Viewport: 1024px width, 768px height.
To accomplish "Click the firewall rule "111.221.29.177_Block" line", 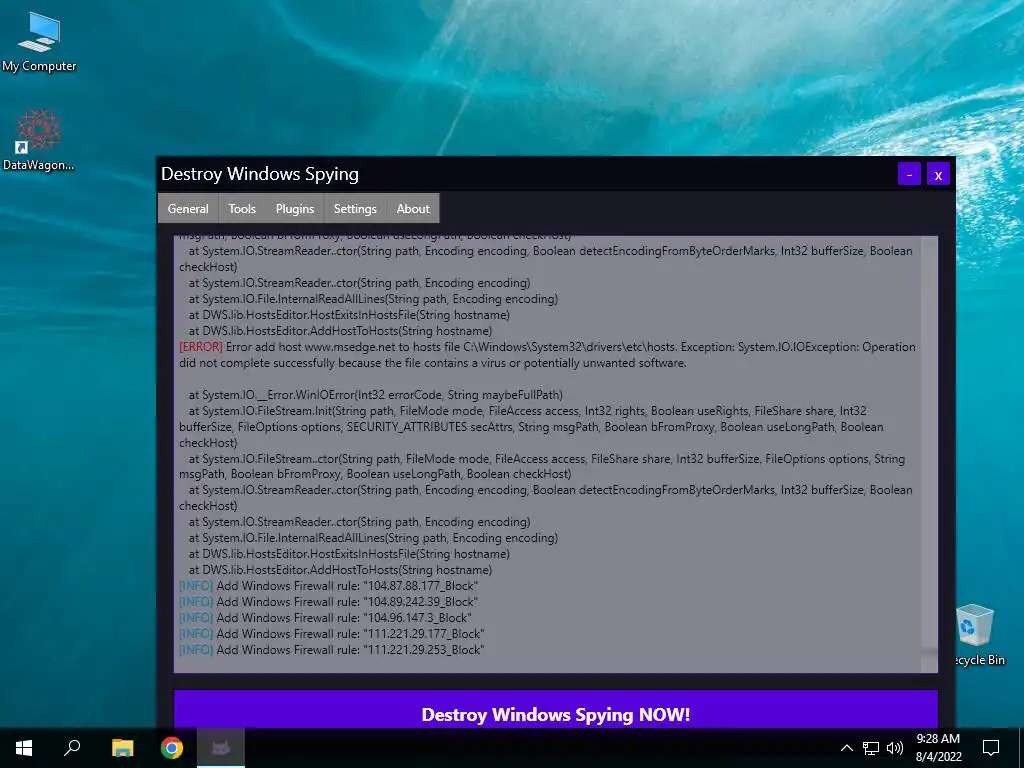I will coord(332,633).
